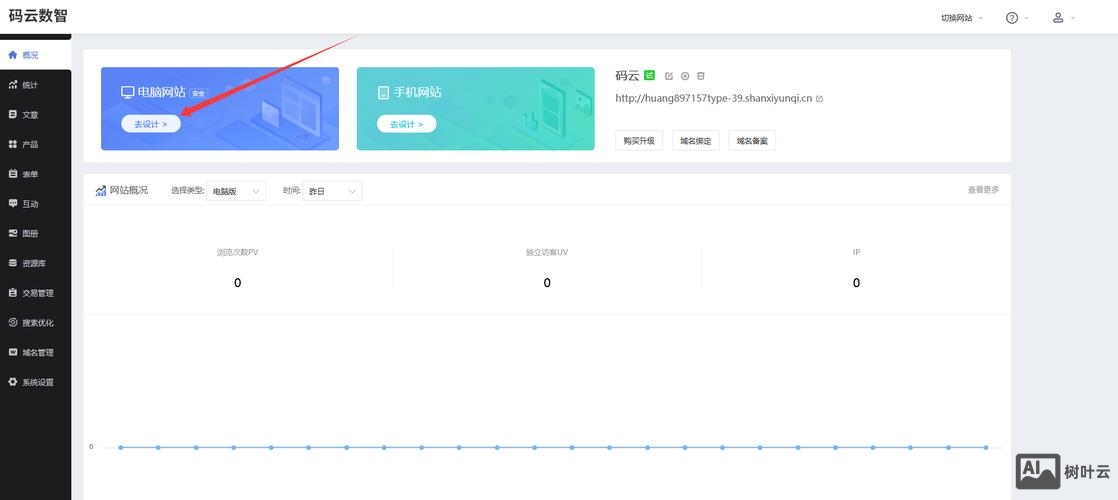Screen dimensions: 1118x500
Task: Open the 时间 昨日 dropdown
Action: [332, 191]
